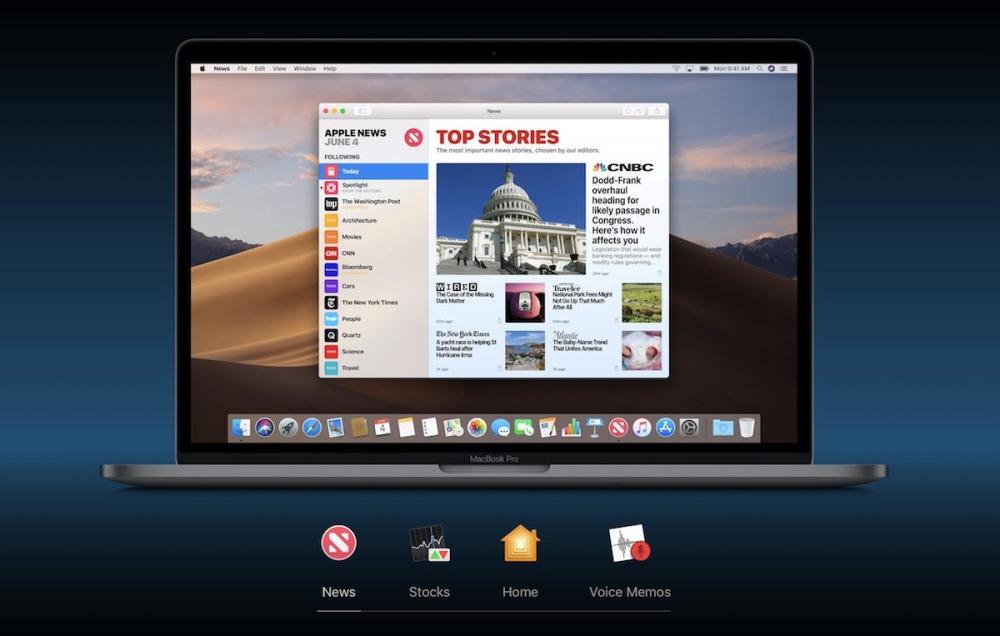Viewport: 1000px width, 636px height.
Task: Open Messages bubble icon in dock
Action: (x=501, y=428)
